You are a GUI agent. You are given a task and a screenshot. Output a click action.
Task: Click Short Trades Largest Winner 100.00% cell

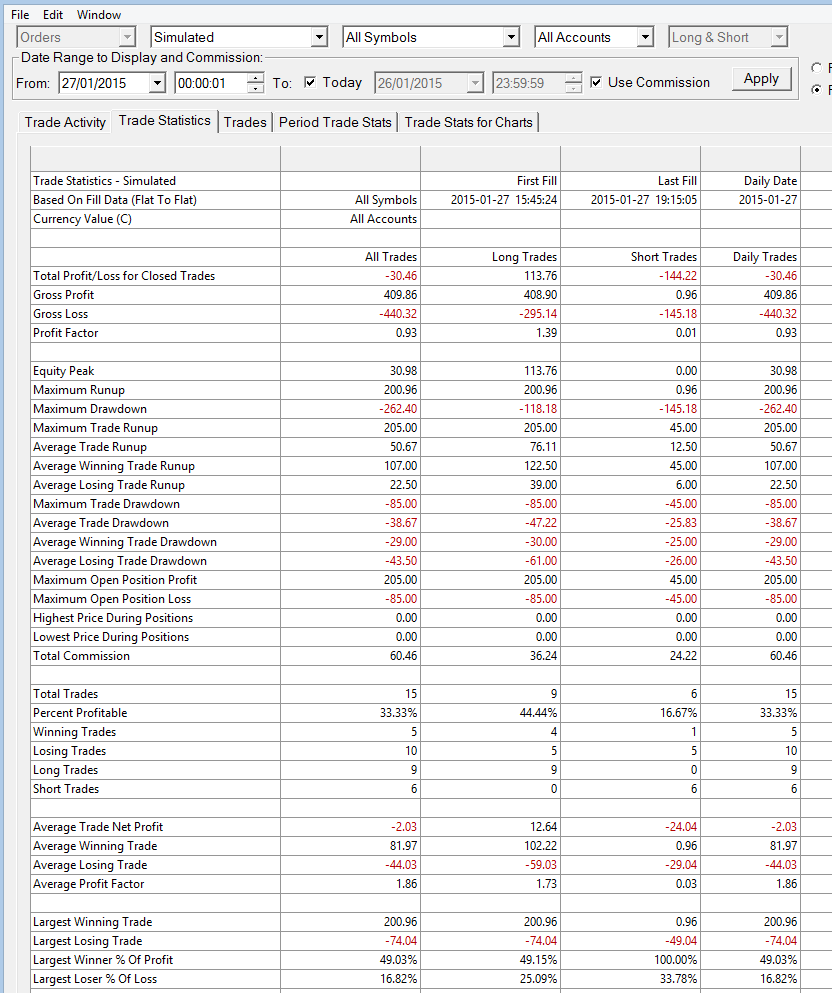(x=631, y=959)
